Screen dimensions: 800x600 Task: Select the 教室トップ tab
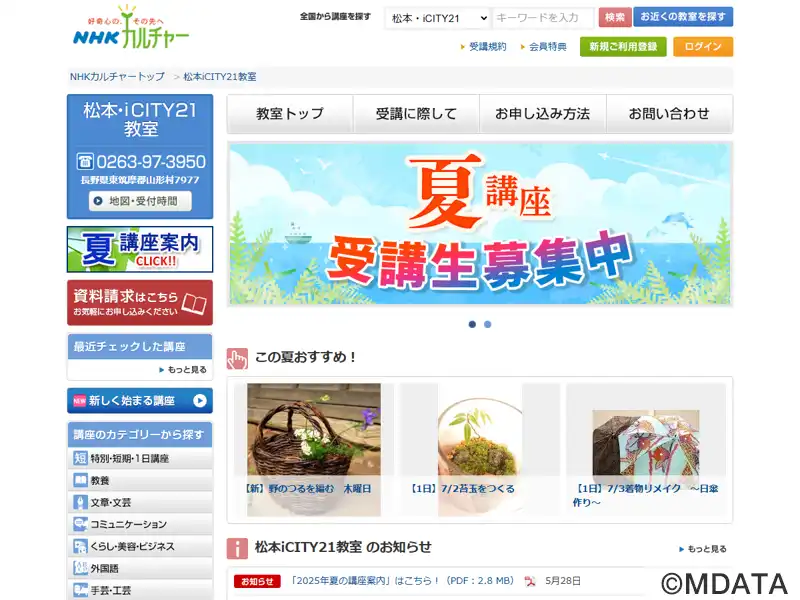(x=290, y=114)
